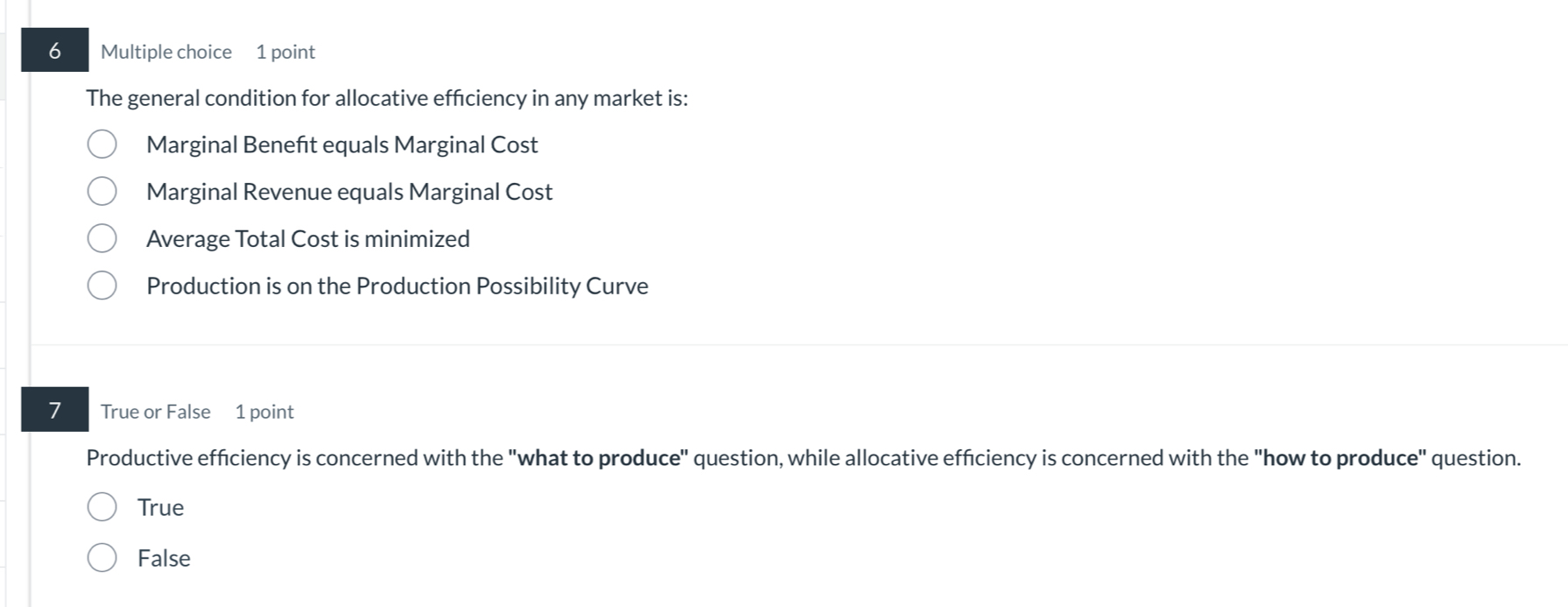Click the bold "how to produce" phrase
Viewport: 1568px width, 607px height.
[1339, 458]
